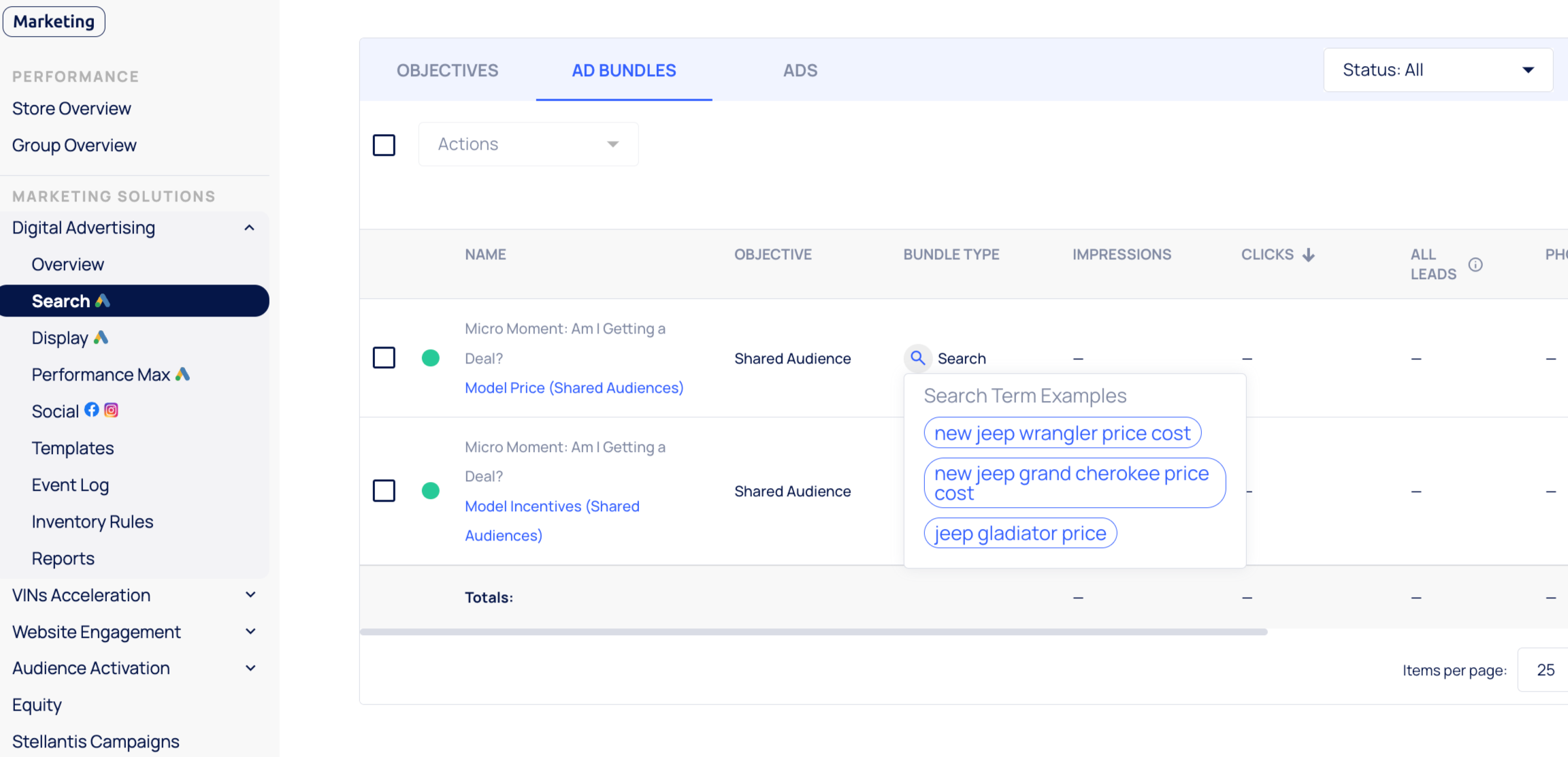Click the jeep gladiator price search term

coord(1019,533)
